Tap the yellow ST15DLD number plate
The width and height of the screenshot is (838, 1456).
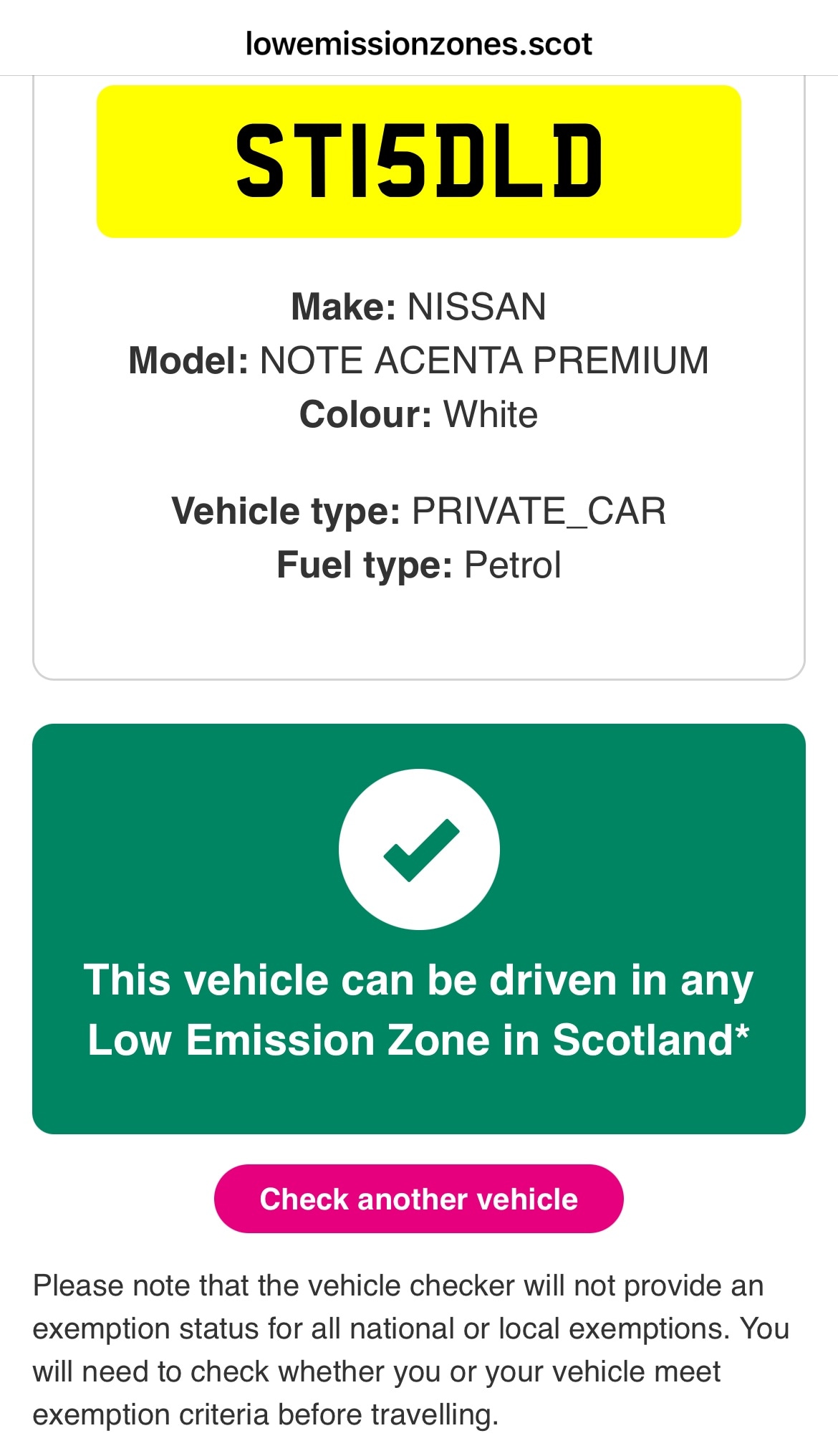[419, 161]
